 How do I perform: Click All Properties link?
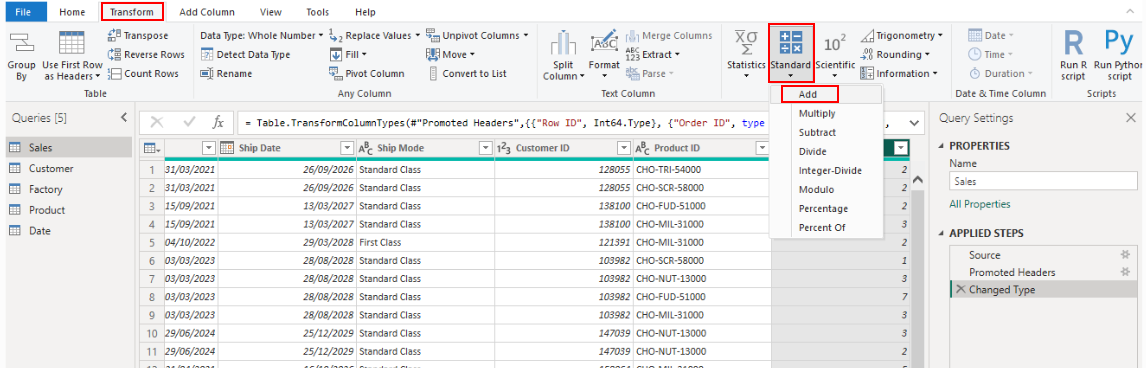[x=979, y=204]
